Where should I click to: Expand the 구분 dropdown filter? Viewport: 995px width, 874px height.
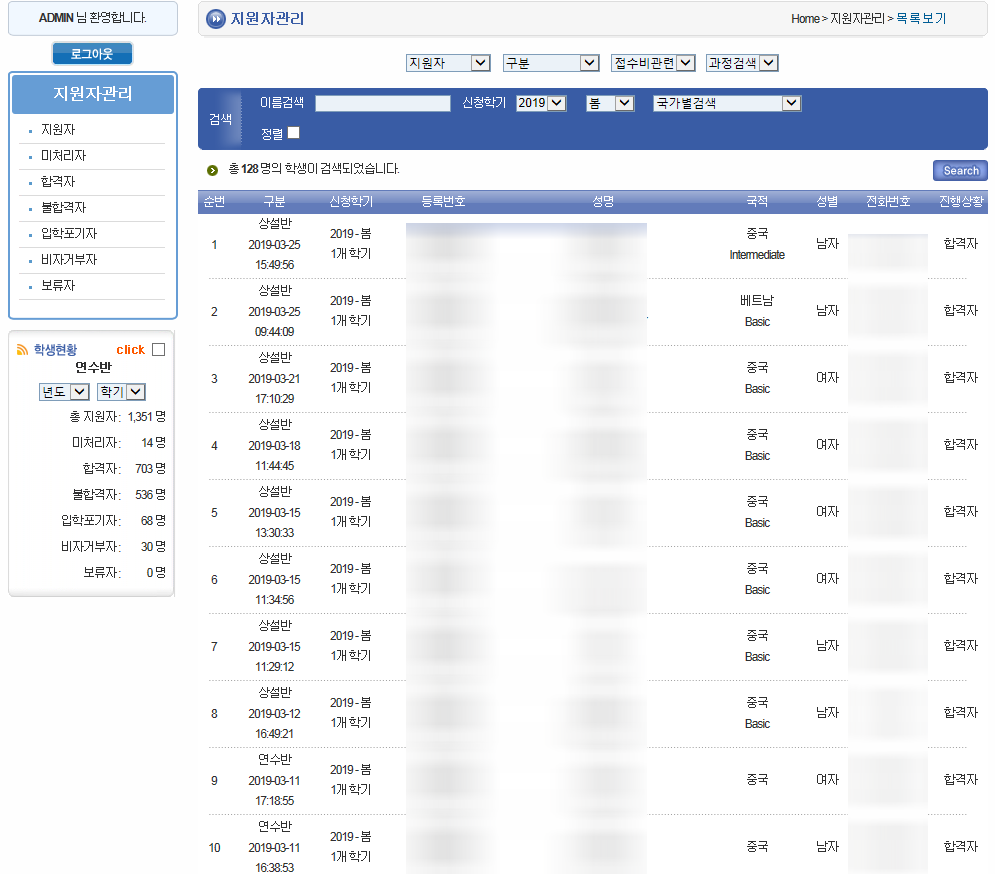coord(550,63)
